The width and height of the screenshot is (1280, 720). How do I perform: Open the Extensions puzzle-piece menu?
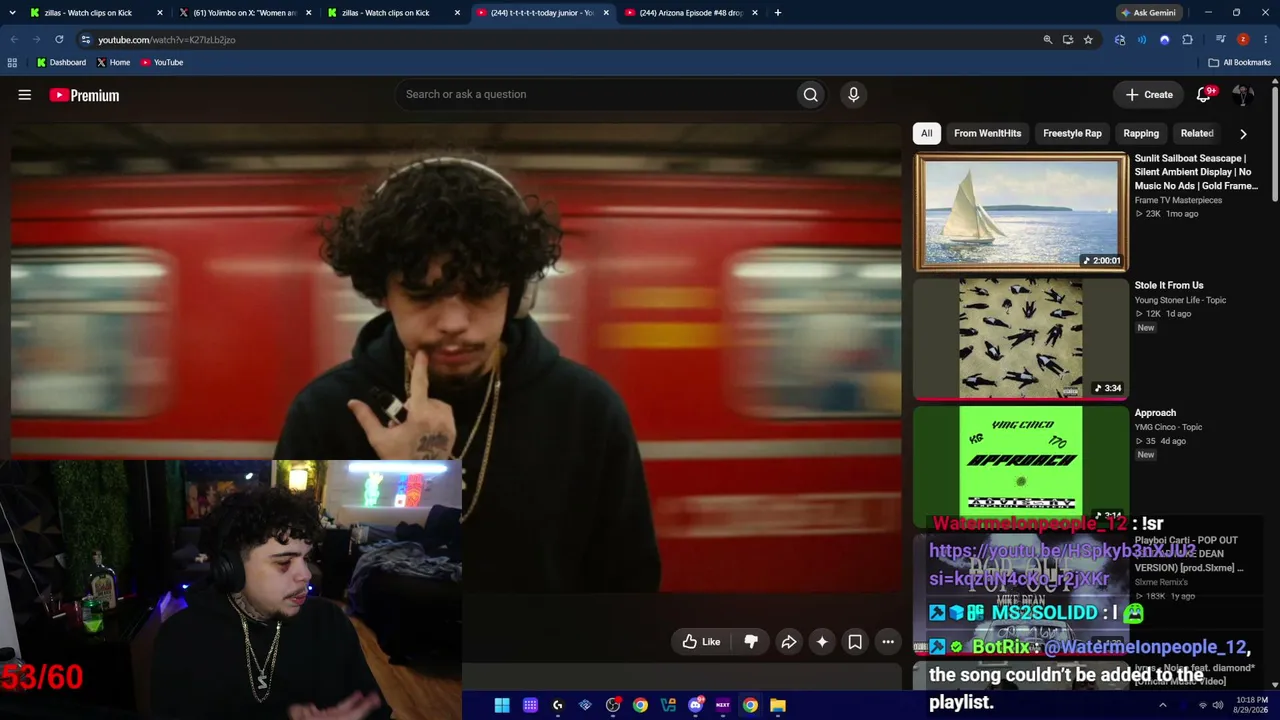point(1187,40)
